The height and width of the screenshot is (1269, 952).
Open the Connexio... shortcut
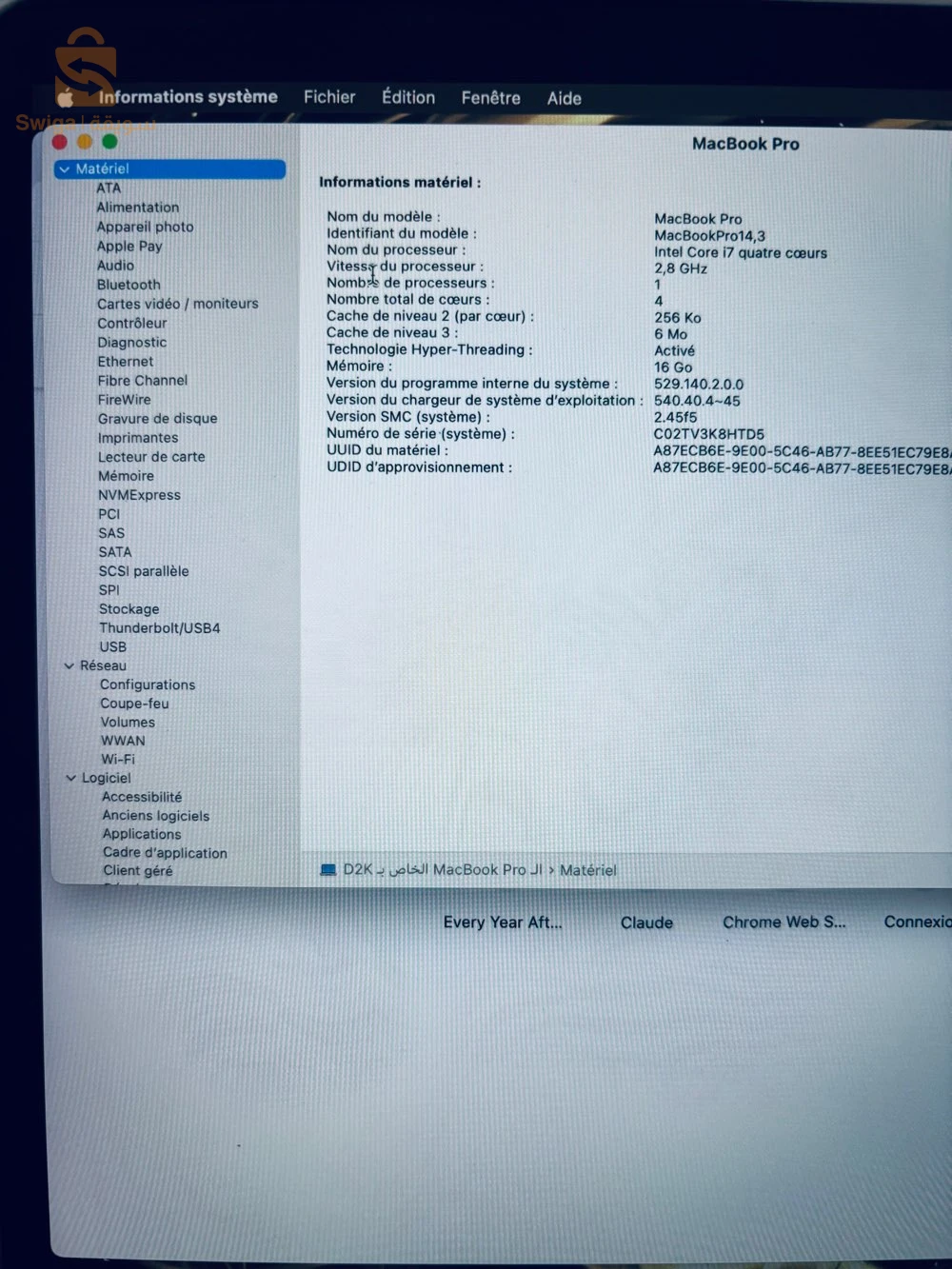(917, 922)
